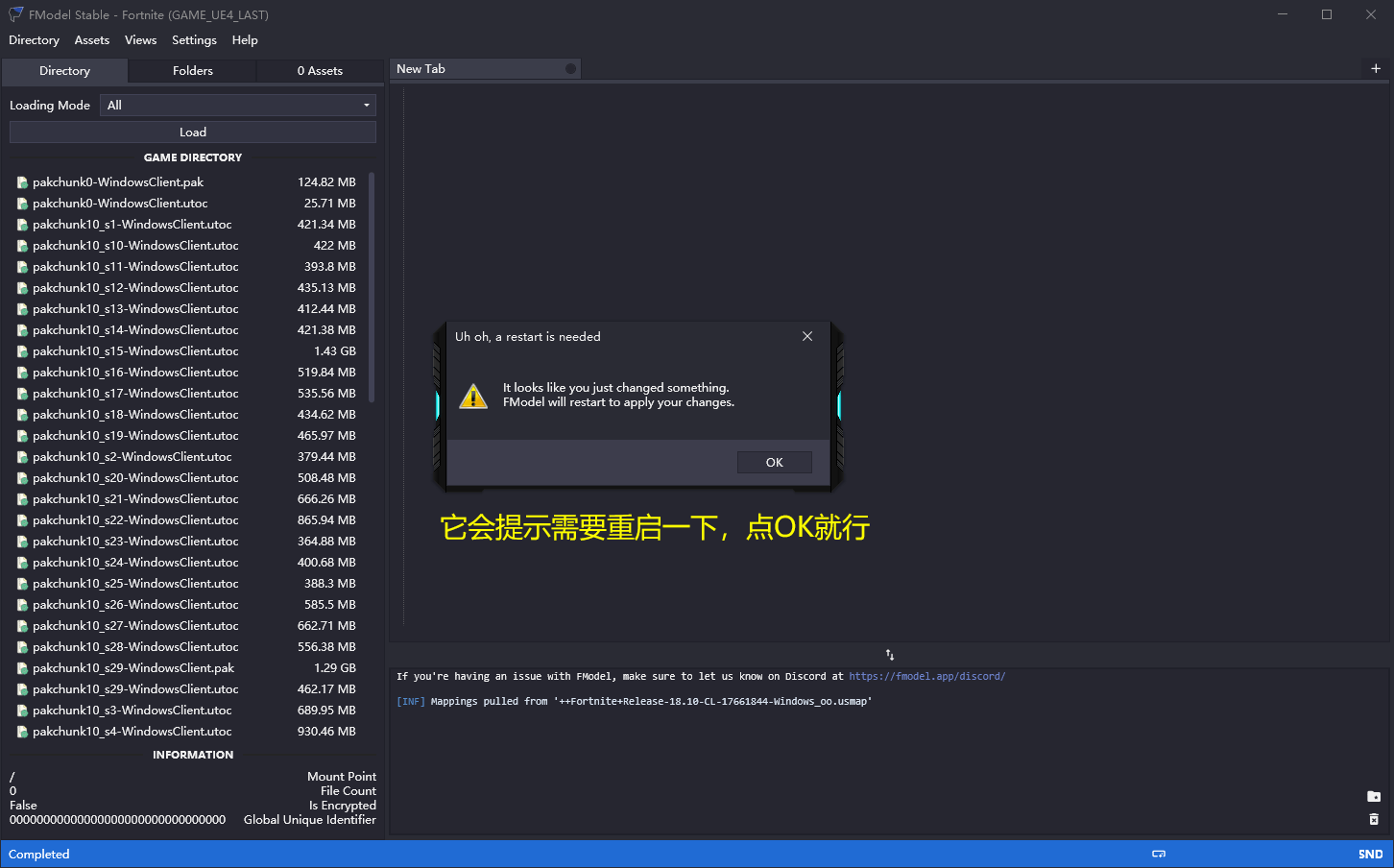Open the Loading Mode dropdown
The width and height of the screenshot is (1394, 868).
click(238, 106)
